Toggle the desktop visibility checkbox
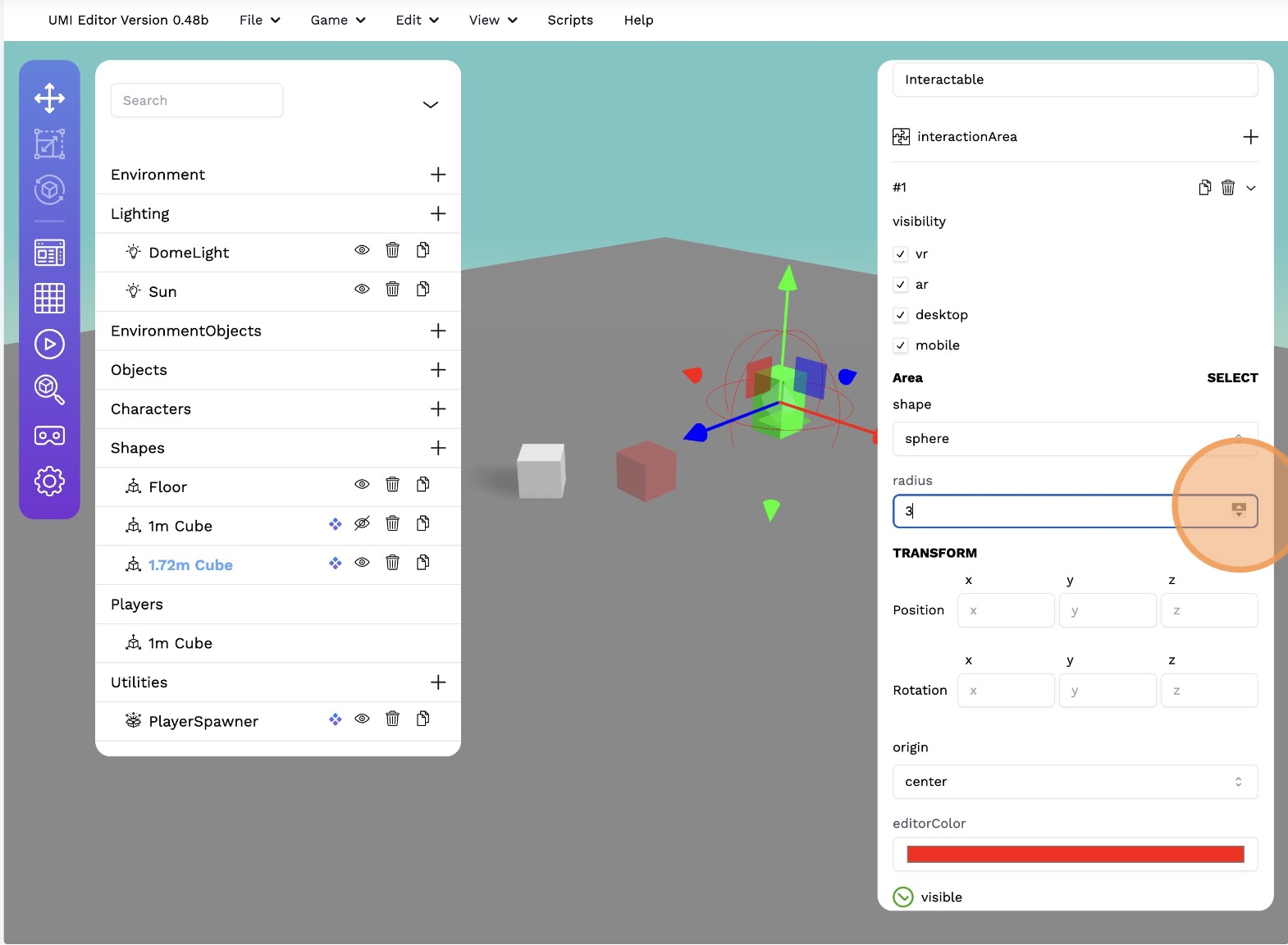The width and height of the screenshot is (1288, 945). (901, 315)
